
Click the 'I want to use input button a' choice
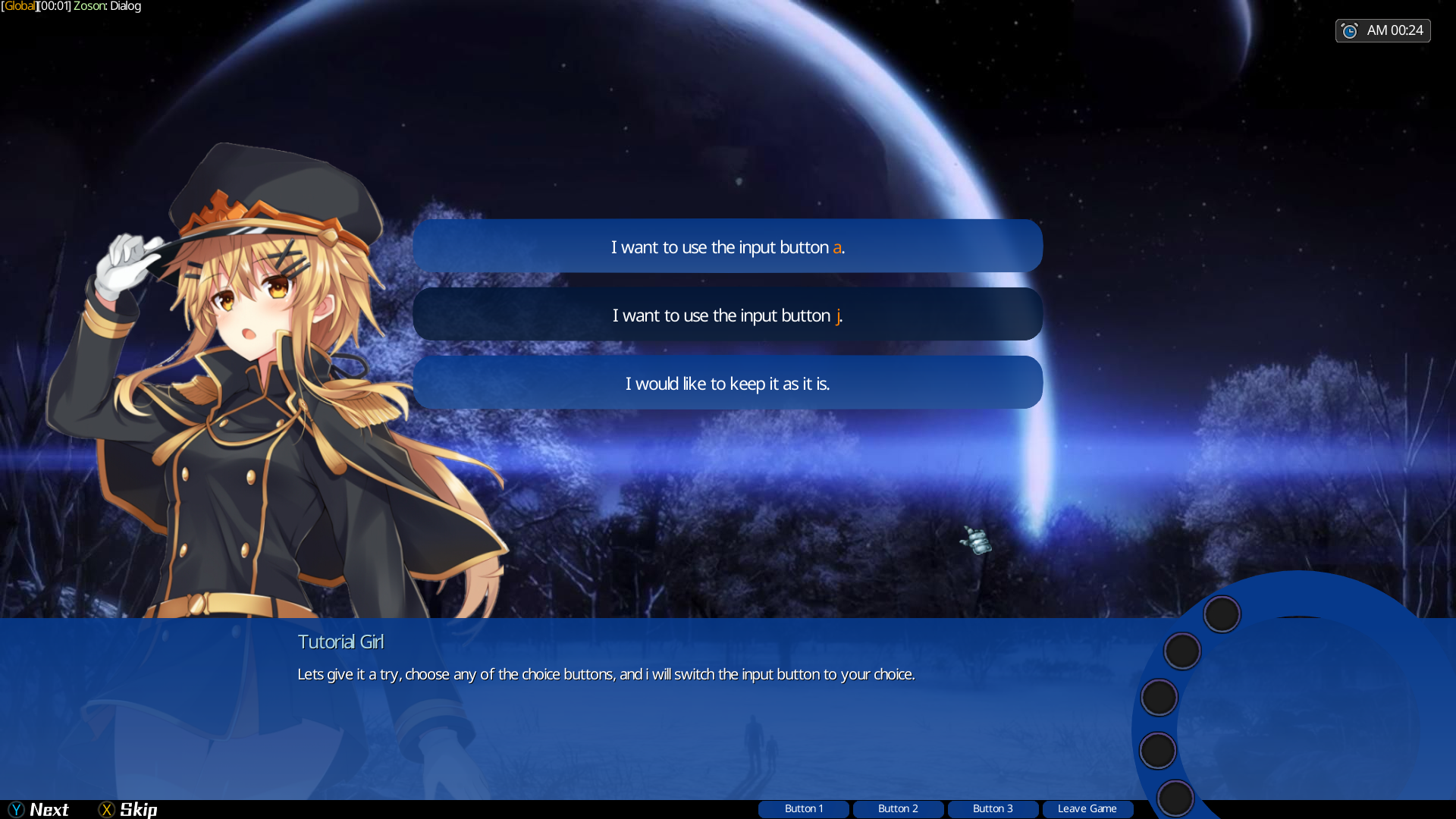[x=728, y=247]
